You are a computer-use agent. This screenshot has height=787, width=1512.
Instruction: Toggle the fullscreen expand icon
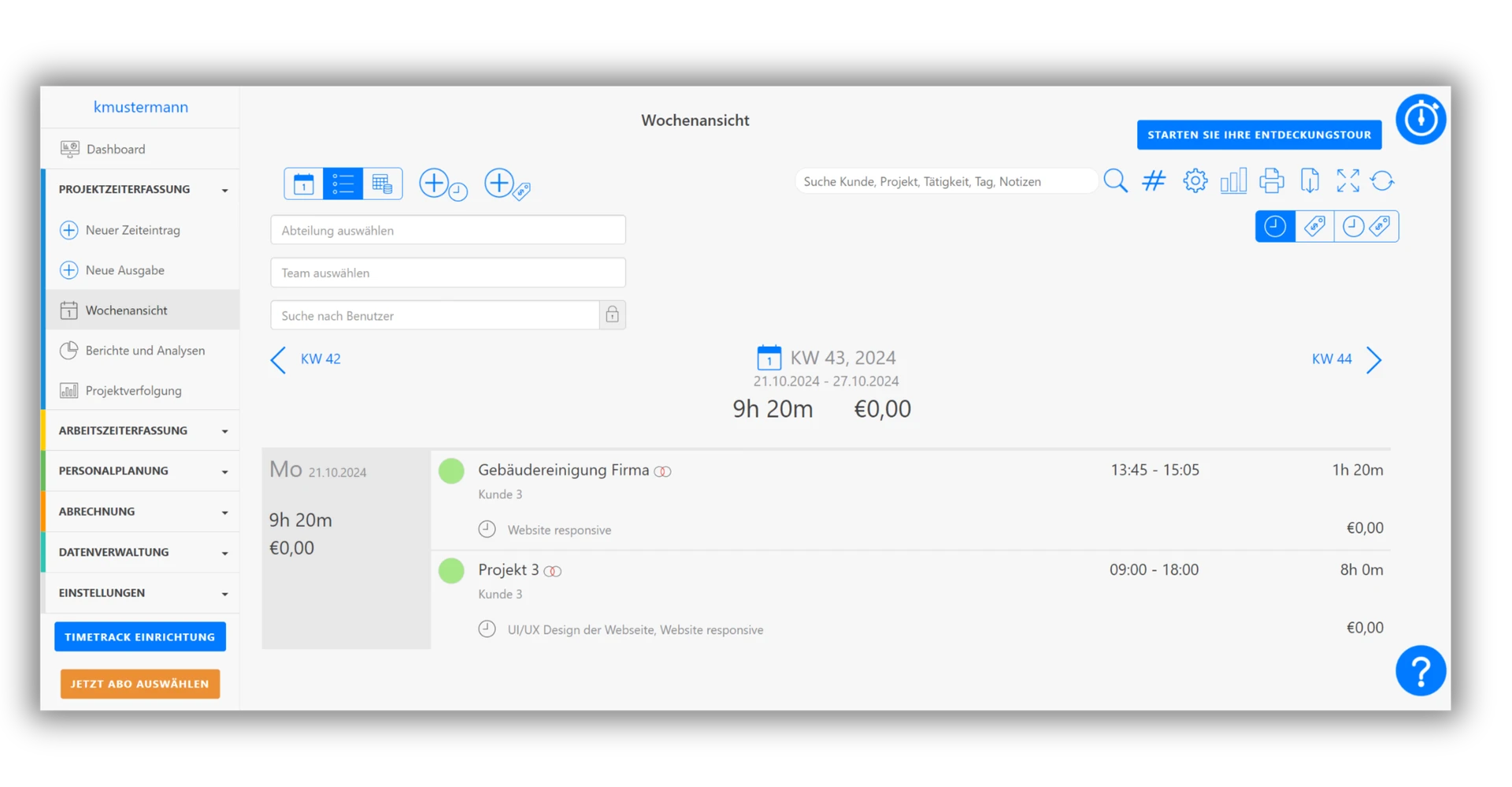coord(1347,181)
